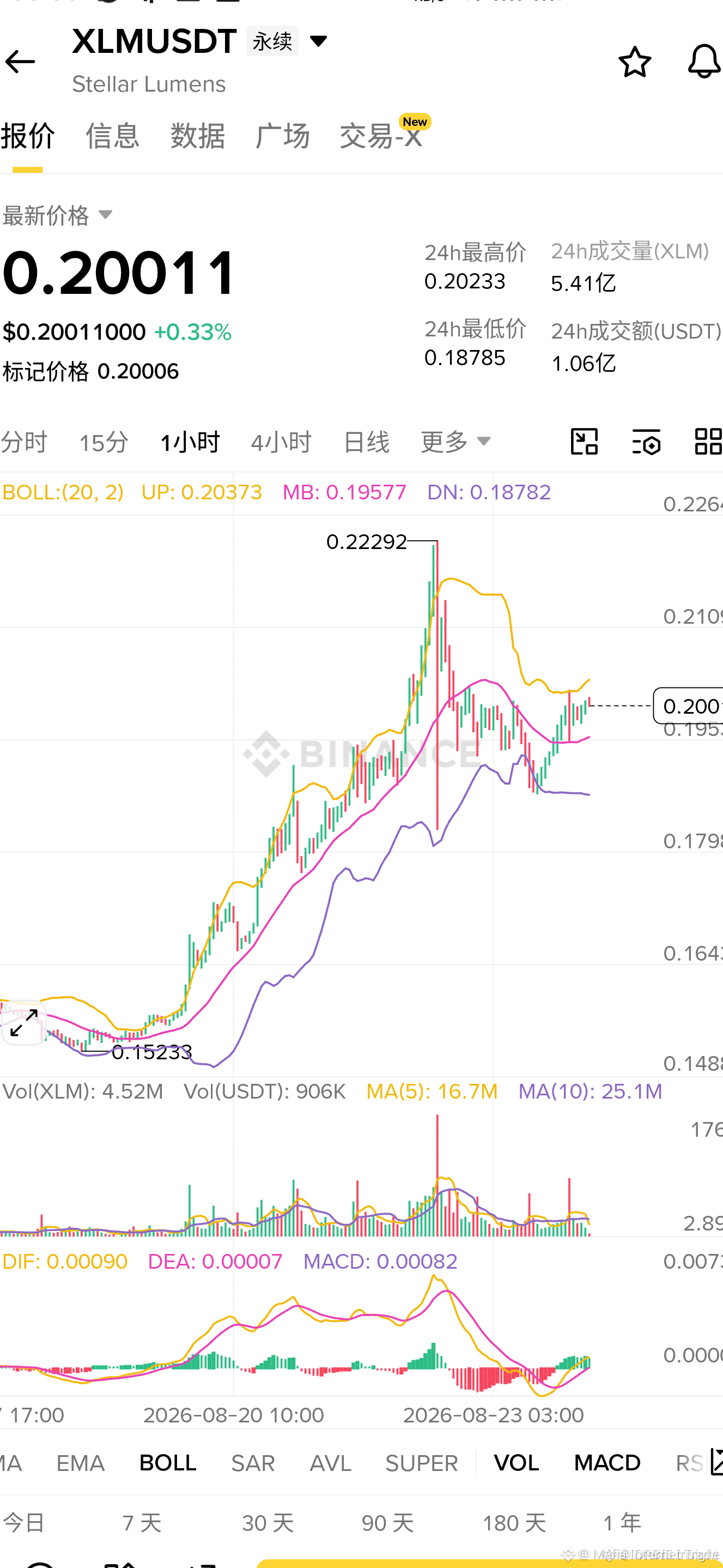This screenshot has width=723, height=1568.
Task: Tap the MB: 0.19577 band value
Action: tap(344, 492)
